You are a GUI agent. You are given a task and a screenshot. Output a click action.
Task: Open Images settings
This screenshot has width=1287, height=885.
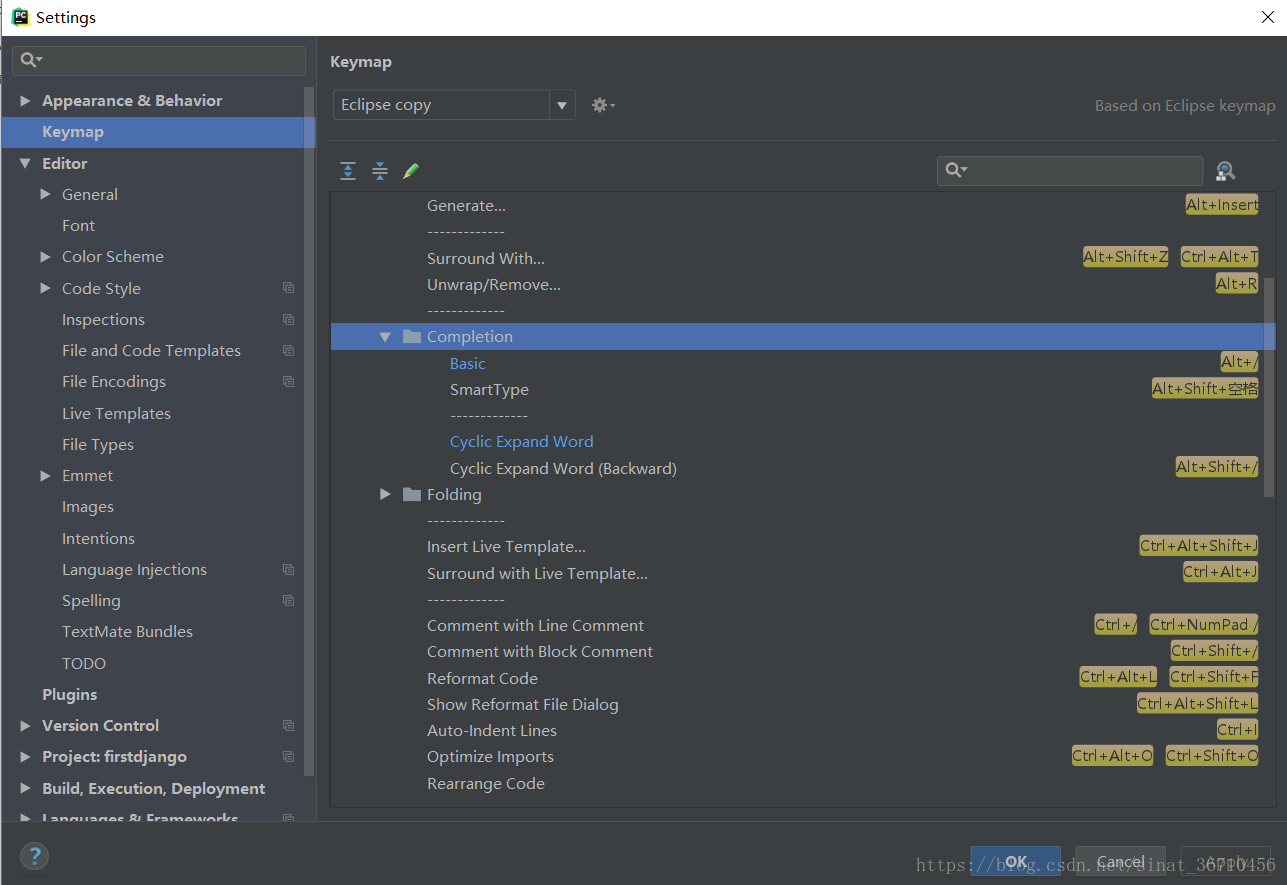(x=88, y=508)
